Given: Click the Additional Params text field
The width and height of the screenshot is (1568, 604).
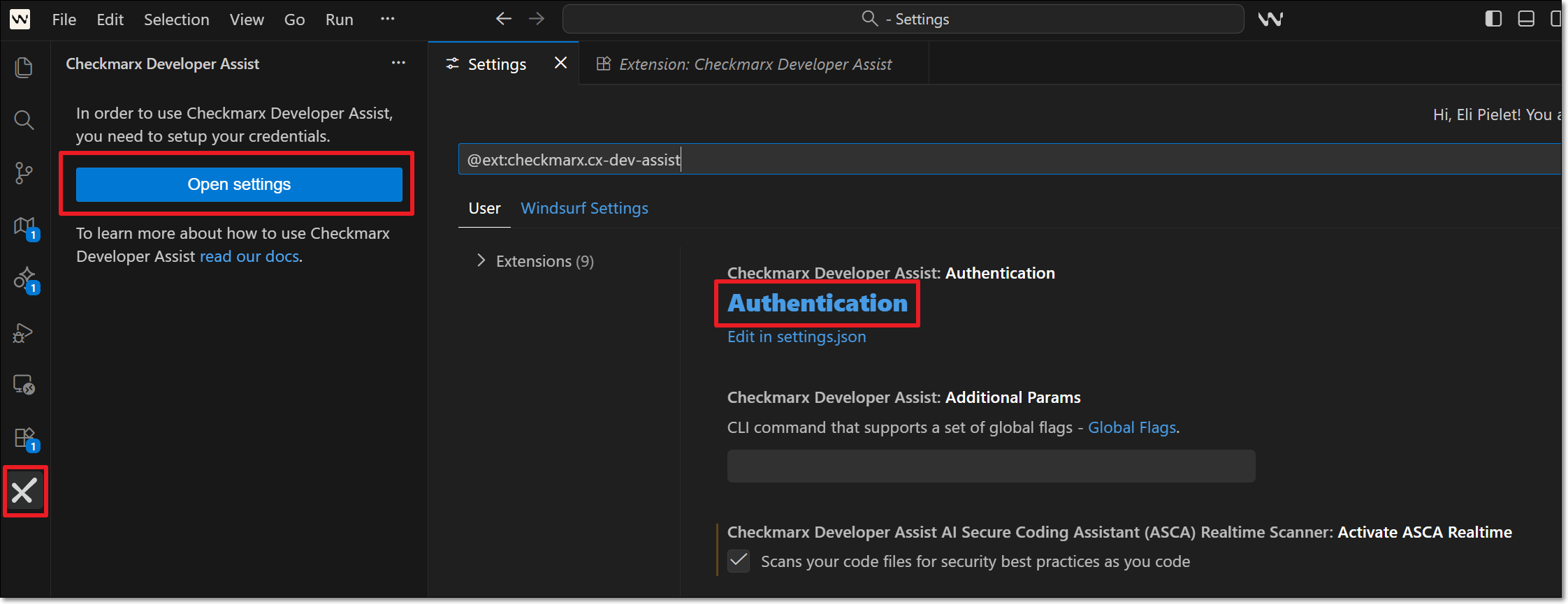Looking at the screenshot, I should pyautogui.click(x=991, y=466).
